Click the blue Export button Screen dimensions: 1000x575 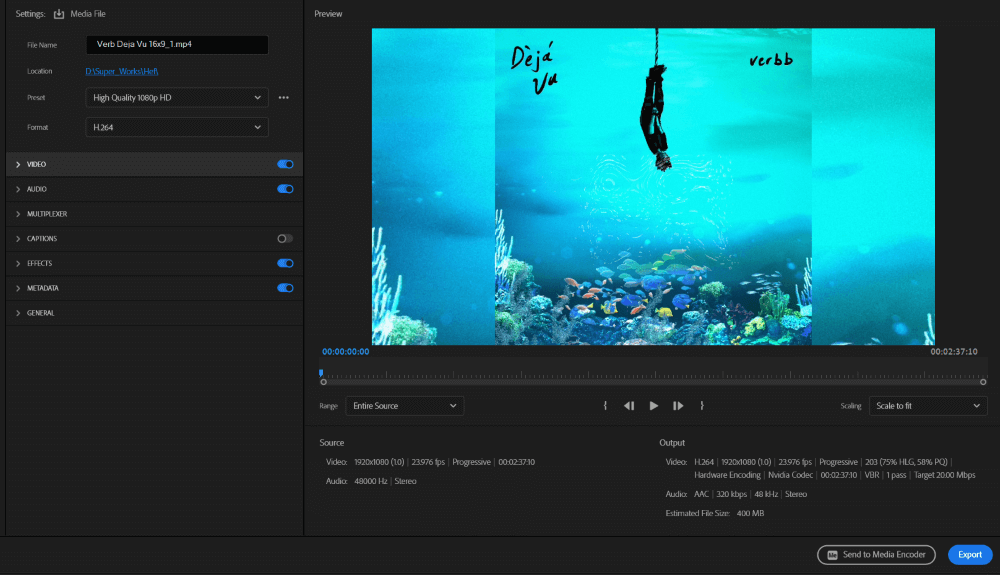[x=969, y=555]
